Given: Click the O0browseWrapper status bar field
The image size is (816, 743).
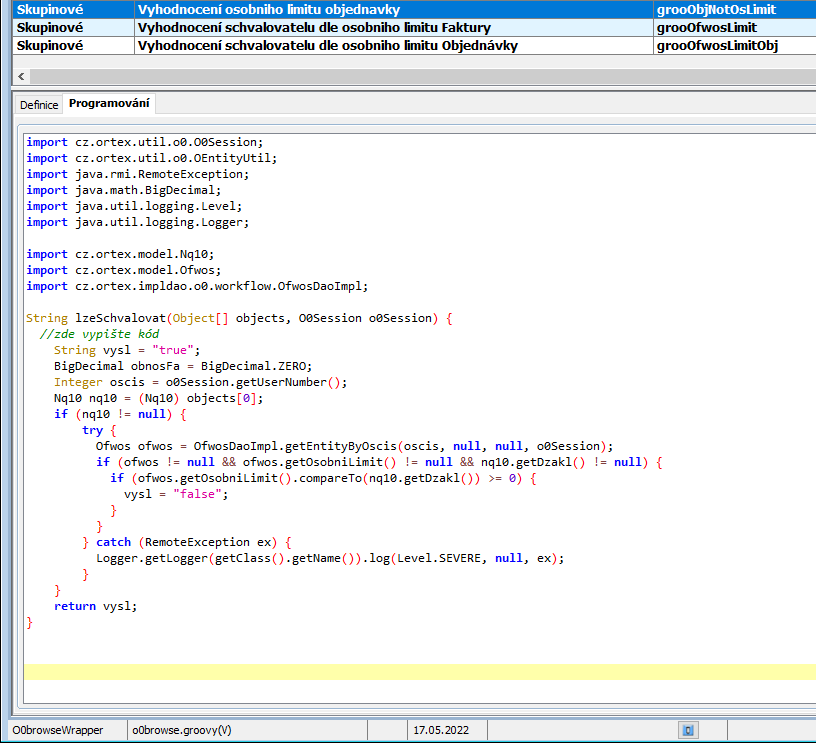Looking at the screenshot, I should coord(58,731).
